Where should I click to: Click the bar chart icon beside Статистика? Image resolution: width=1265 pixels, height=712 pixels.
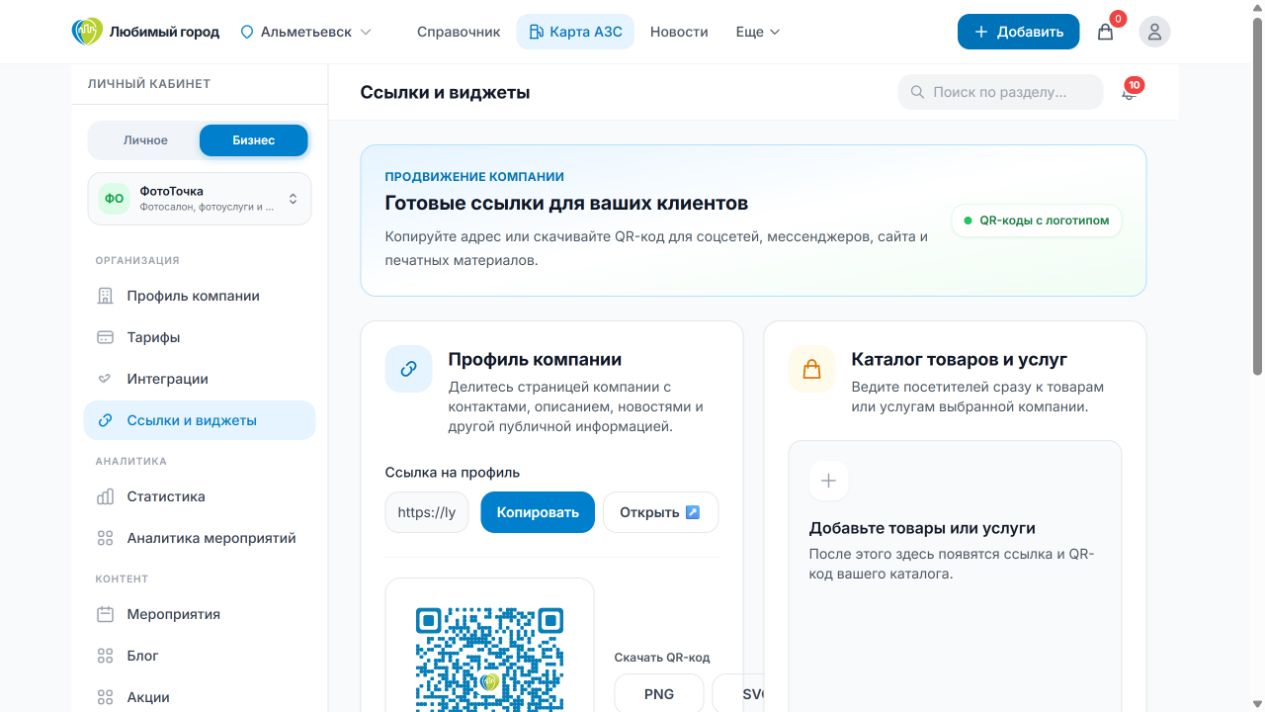point(105,497)
